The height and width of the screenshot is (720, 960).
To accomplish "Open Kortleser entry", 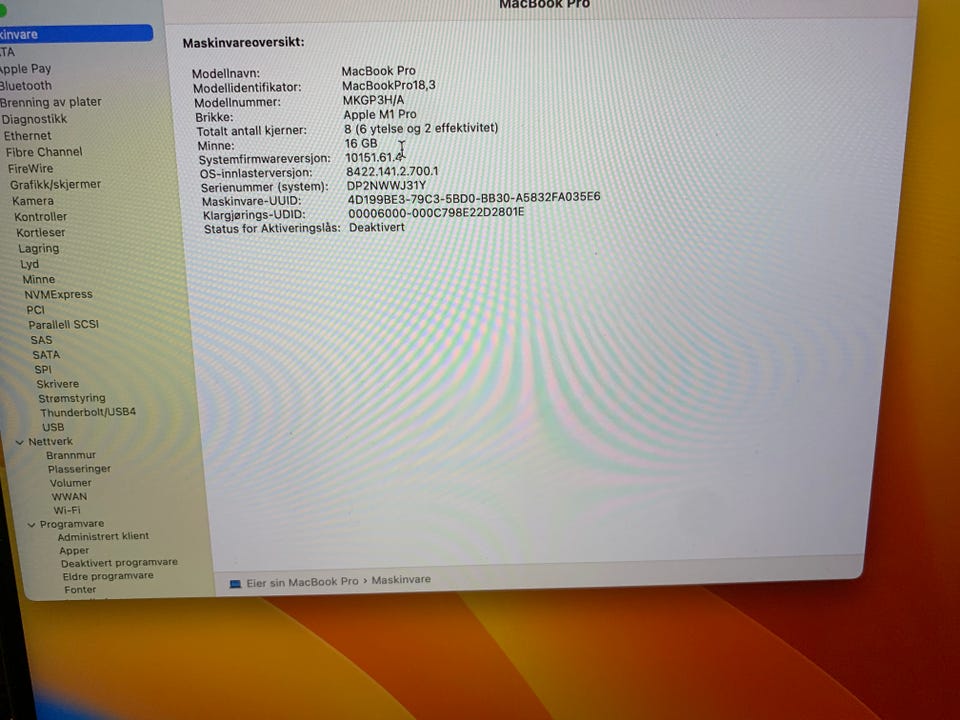I will (40, 233).
